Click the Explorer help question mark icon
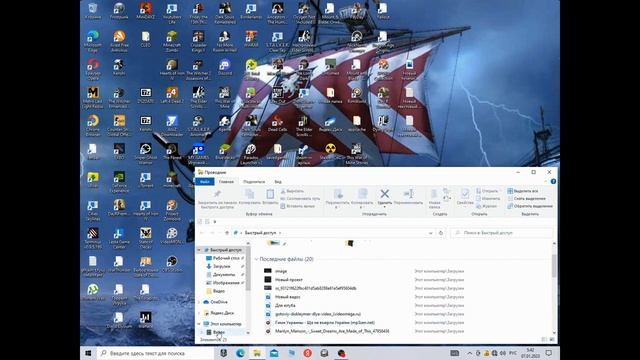This screenshot has width=640, height=360. point(553,182)
